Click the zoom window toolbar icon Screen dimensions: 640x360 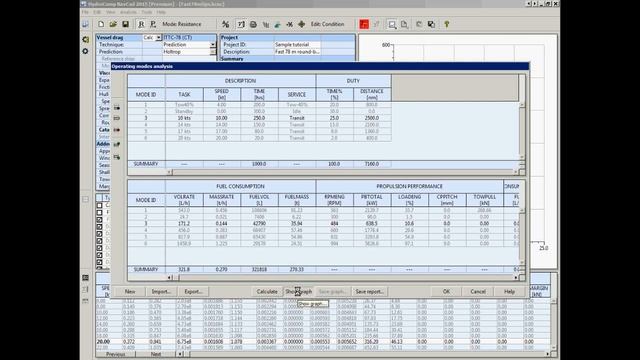pos(392,25)
